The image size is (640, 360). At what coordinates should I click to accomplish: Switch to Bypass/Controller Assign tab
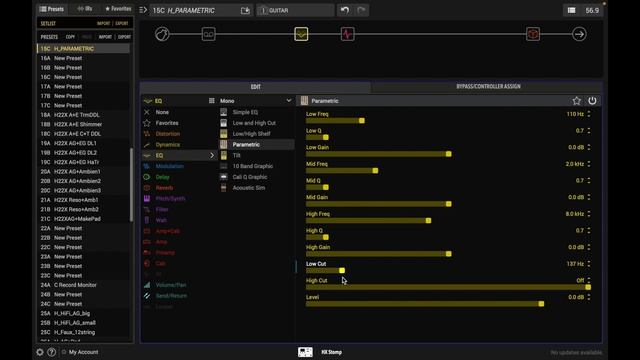(488, 87)
